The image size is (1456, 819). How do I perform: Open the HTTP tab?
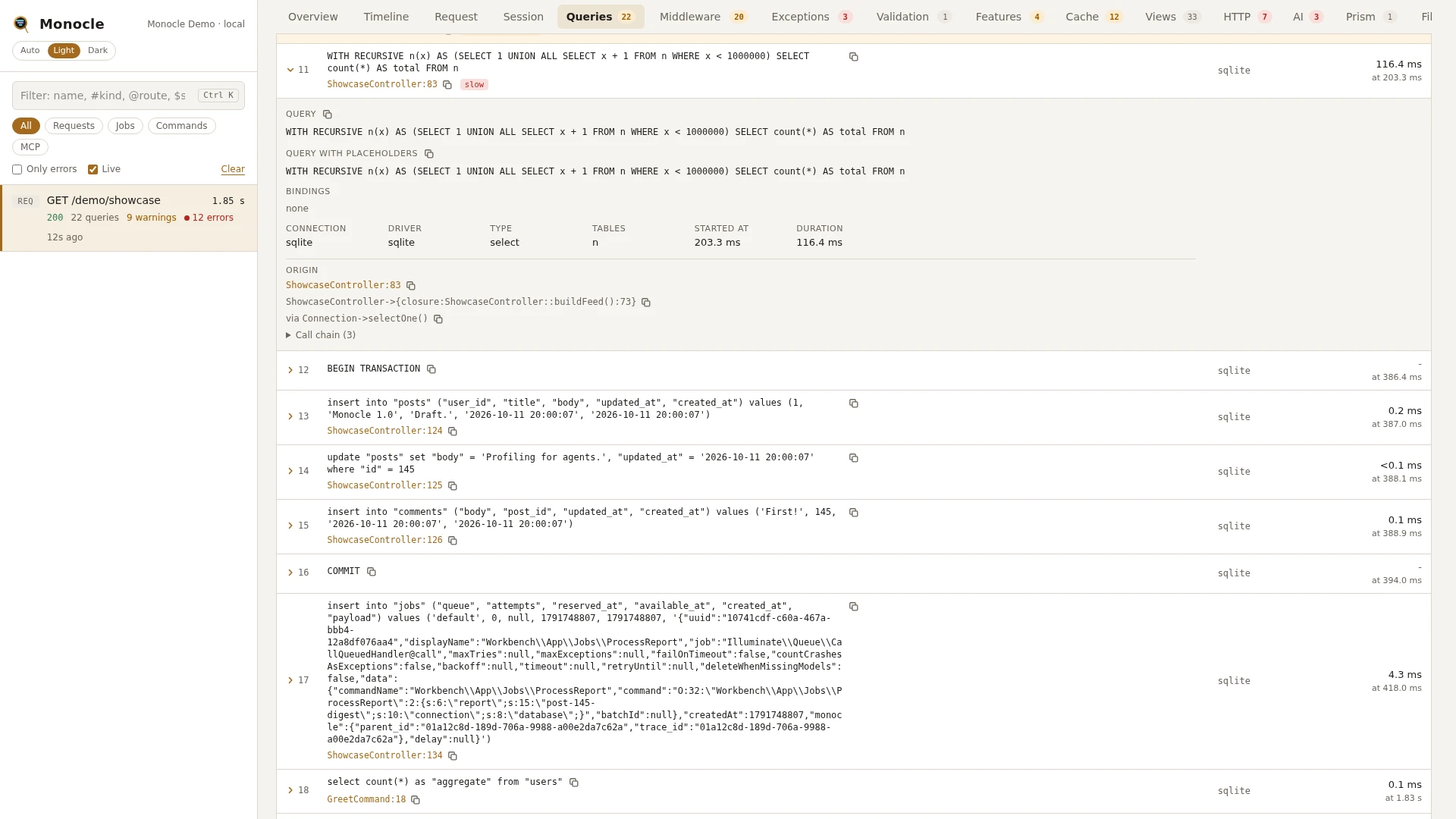point(1247,17)
